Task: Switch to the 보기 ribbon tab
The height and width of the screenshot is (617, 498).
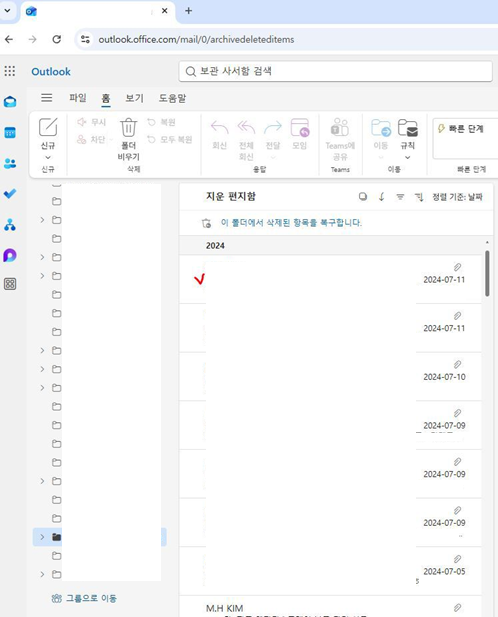Action: click(135, 98)
